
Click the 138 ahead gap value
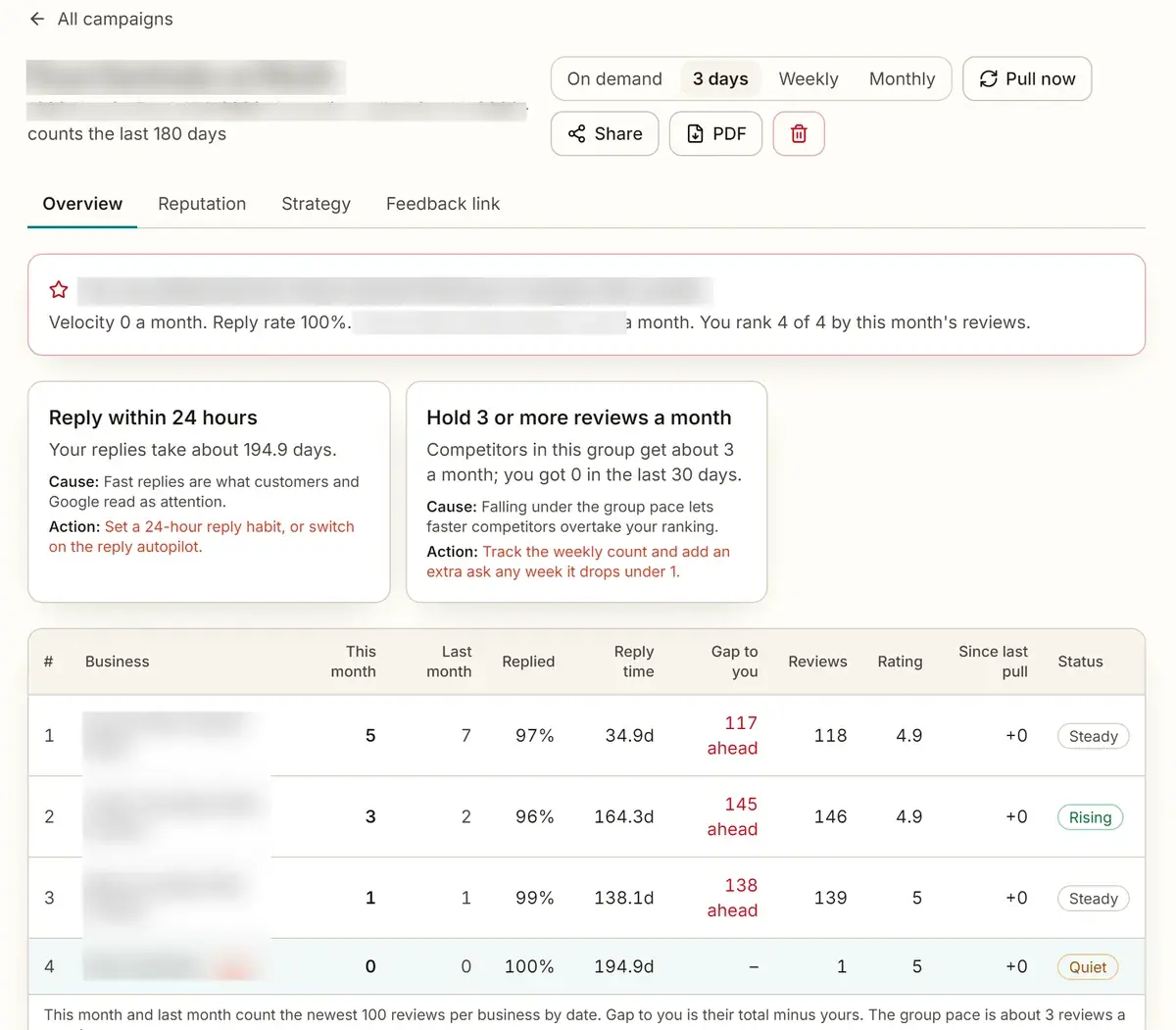tap(733, 899)
